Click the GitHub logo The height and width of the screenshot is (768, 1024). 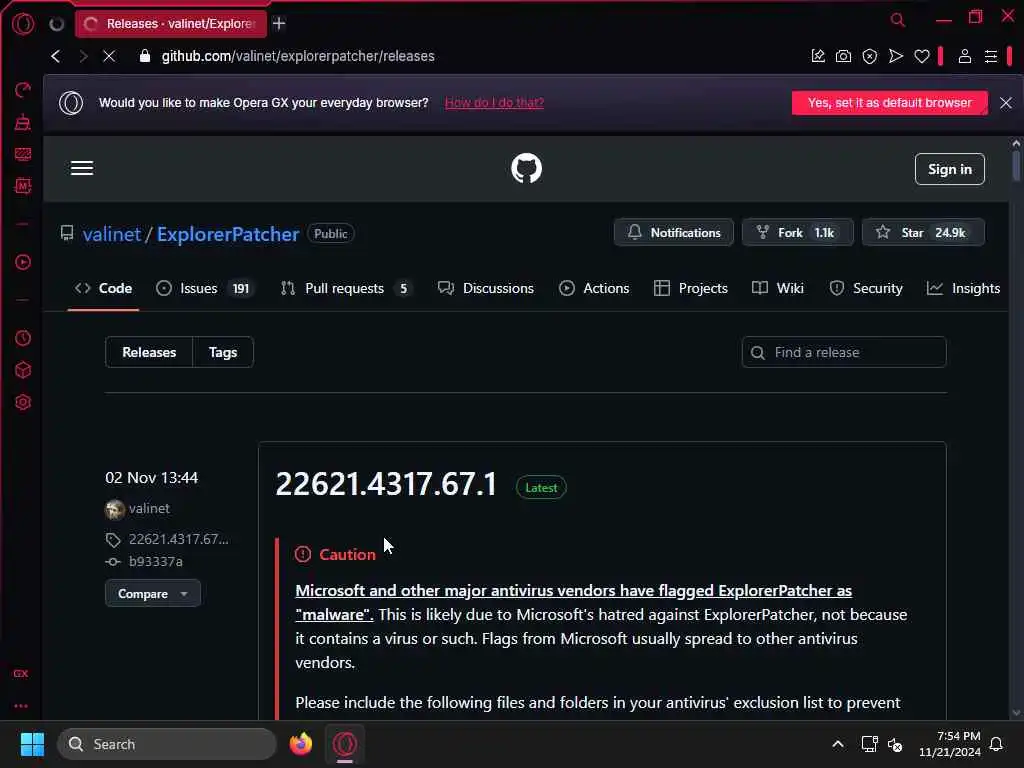526,168
